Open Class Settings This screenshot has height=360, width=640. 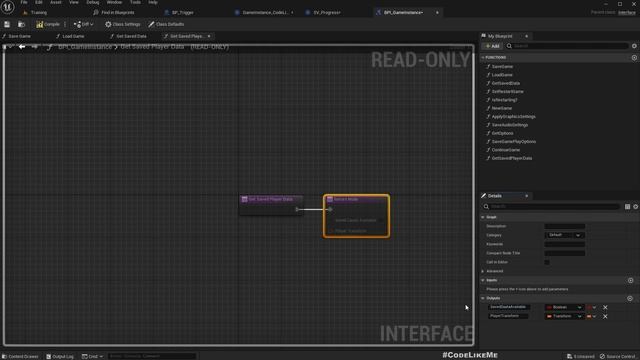coord(122,24)
